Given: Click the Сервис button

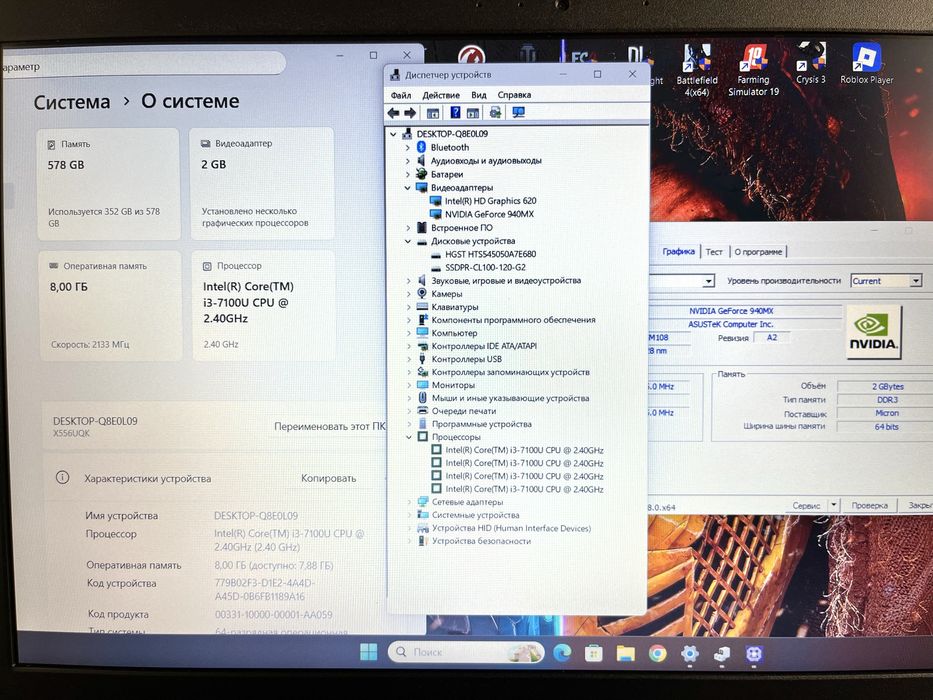Looking at the screenshot, I should point(806,505).
